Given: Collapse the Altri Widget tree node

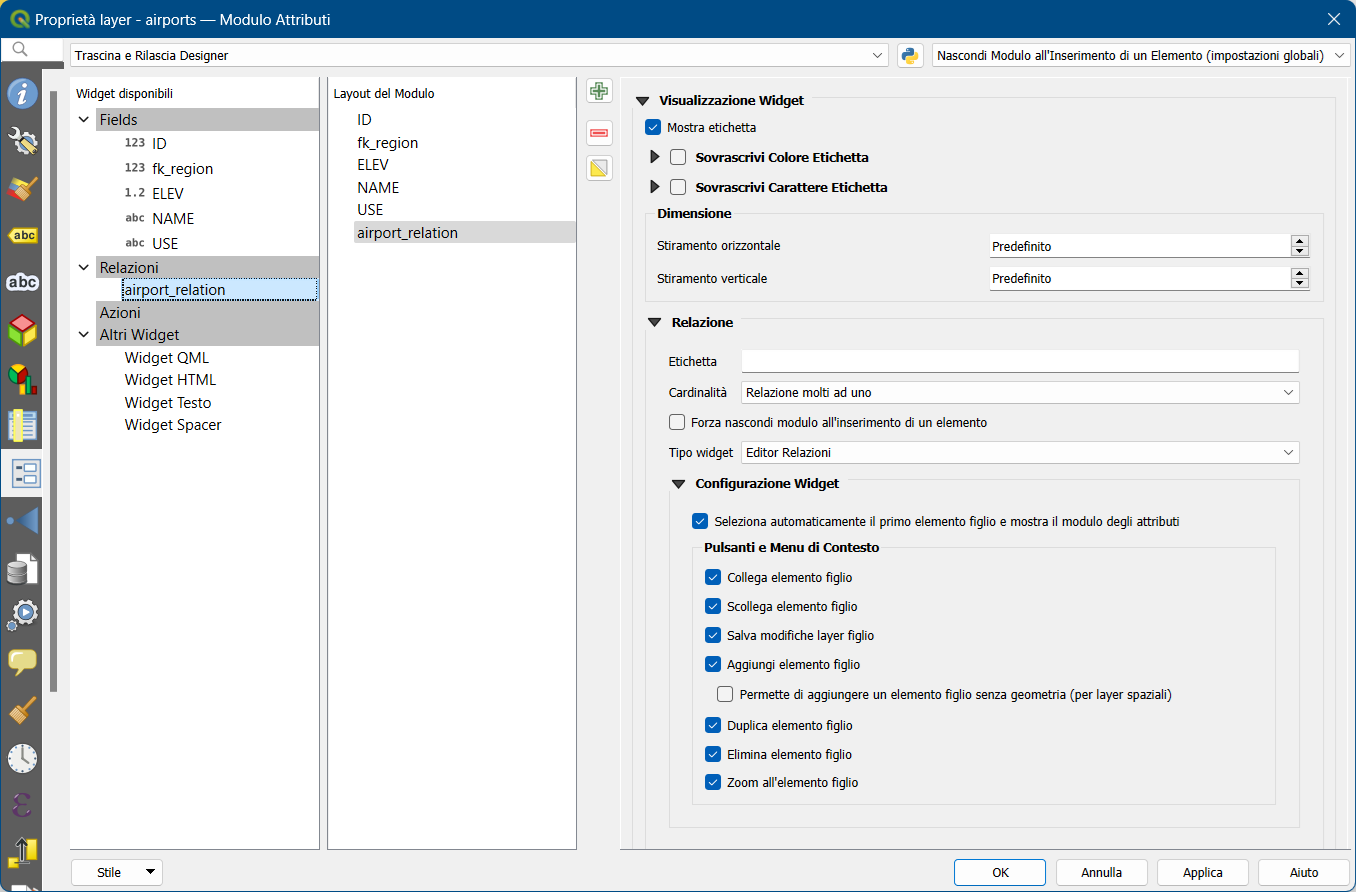Looking at the screenshot, I should pyautogui.click(x=84, y=335).
